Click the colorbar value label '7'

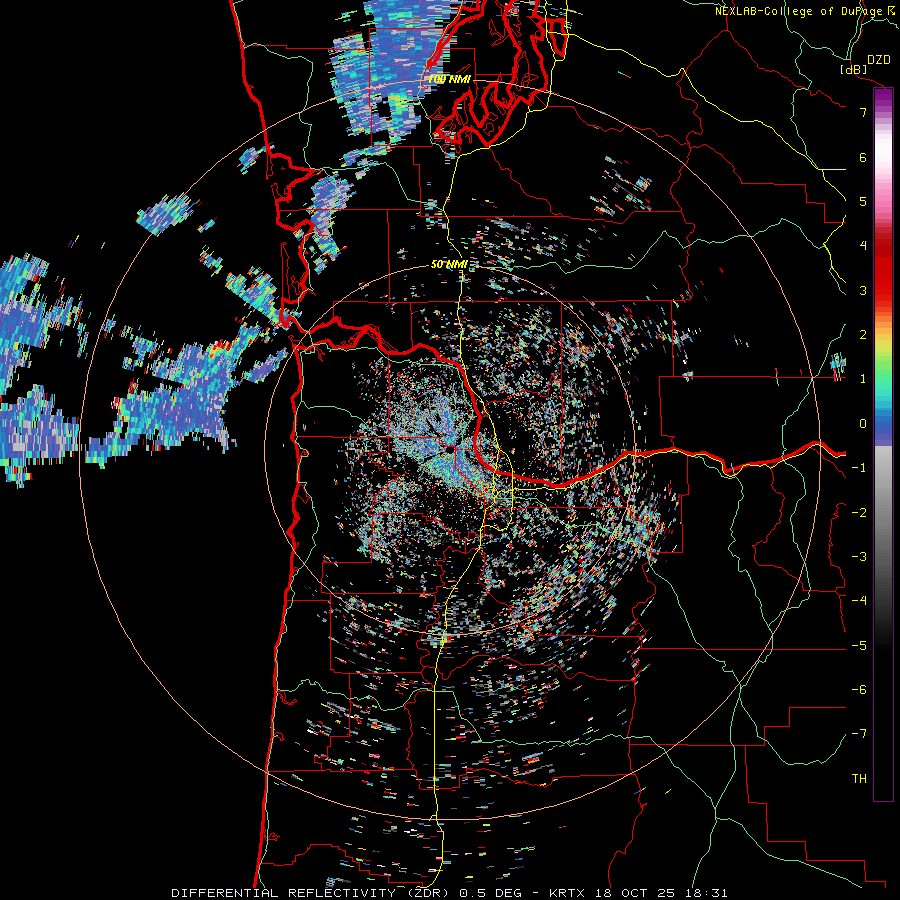(x=863, y=112)
